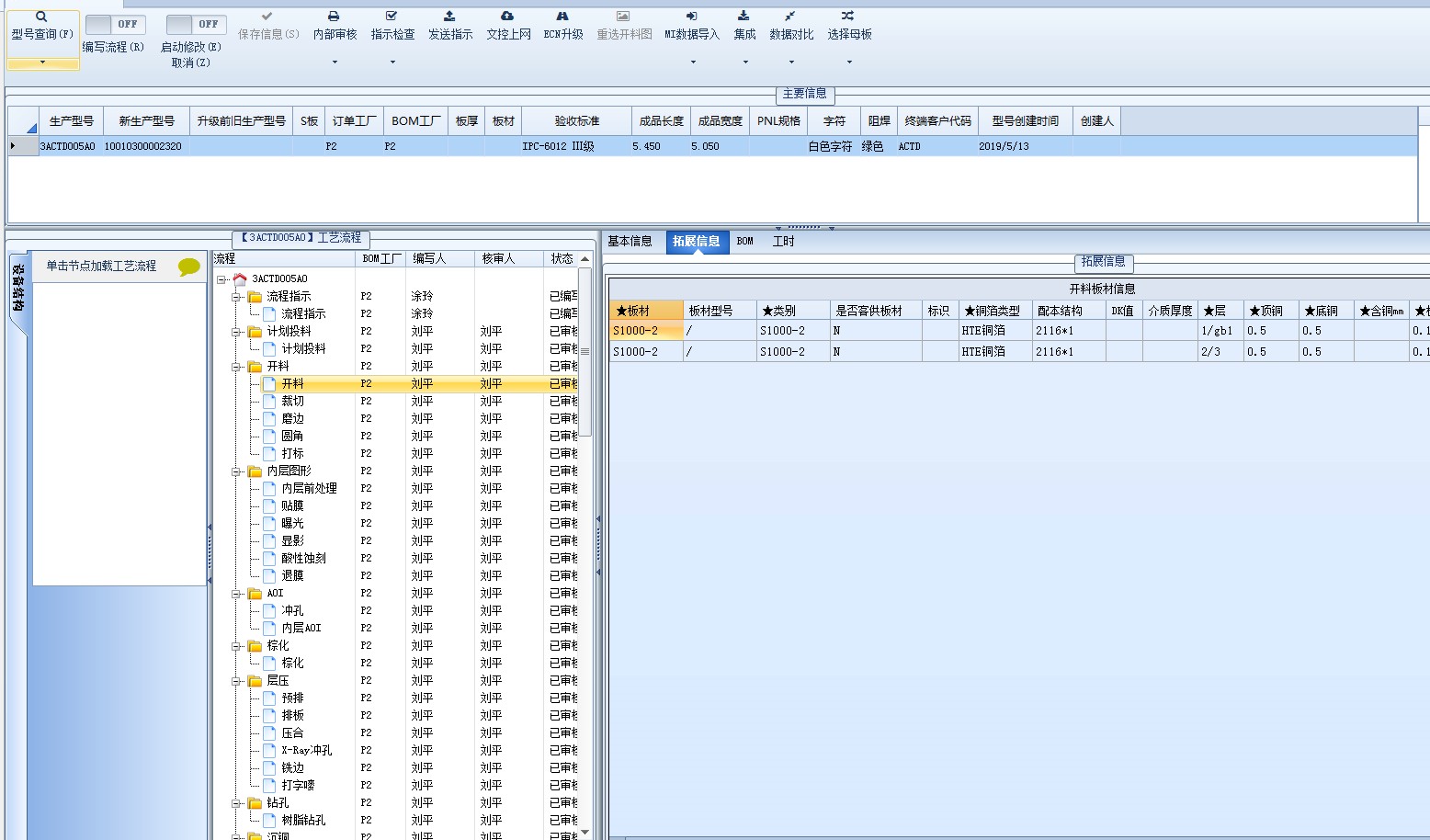Sort by 验收标准 column header
This screenshot has height=840, width=1430.
click(x=576, y=121)
